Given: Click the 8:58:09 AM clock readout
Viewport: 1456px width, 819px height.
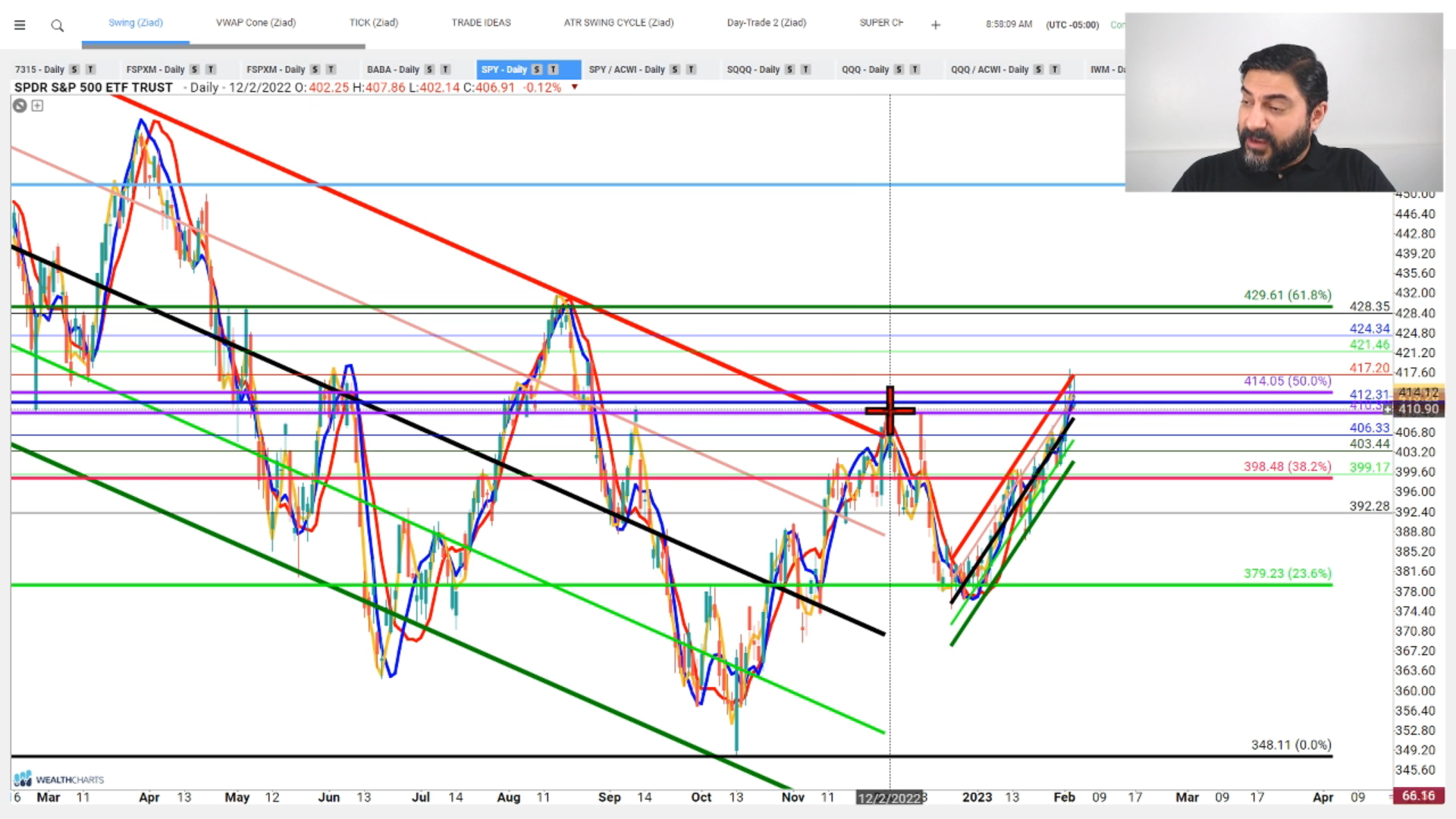Looking at the screenshot, I should point(1009,24).
